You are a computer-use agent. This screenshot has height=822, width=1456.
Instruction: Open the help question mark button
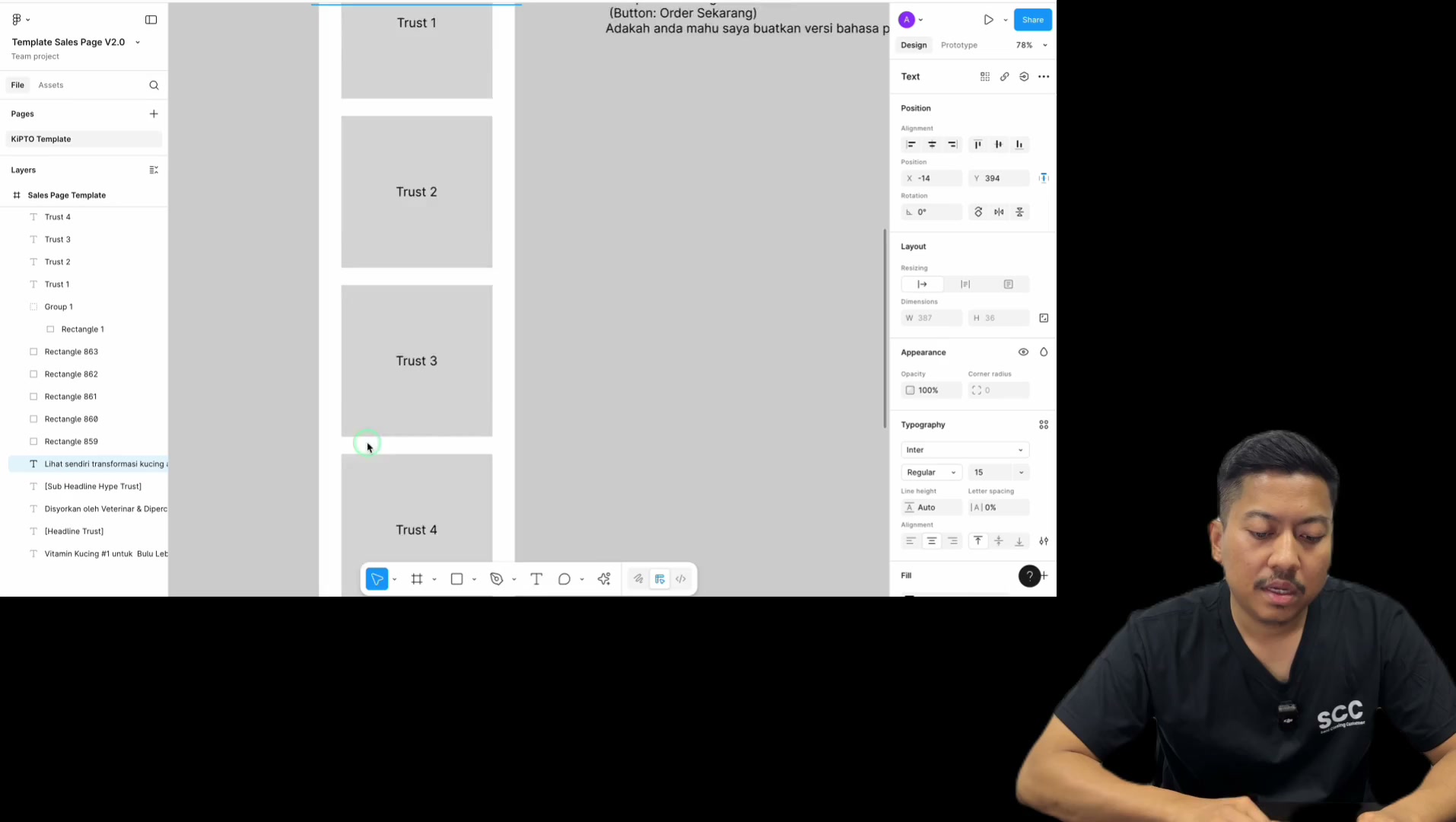coord(1029,576)
